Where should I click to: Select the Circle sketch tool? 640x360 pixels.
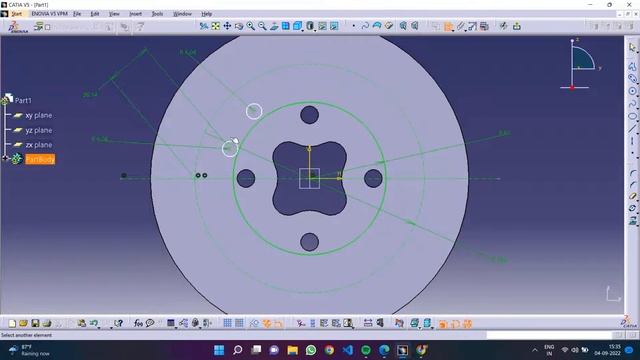(632, 91)
